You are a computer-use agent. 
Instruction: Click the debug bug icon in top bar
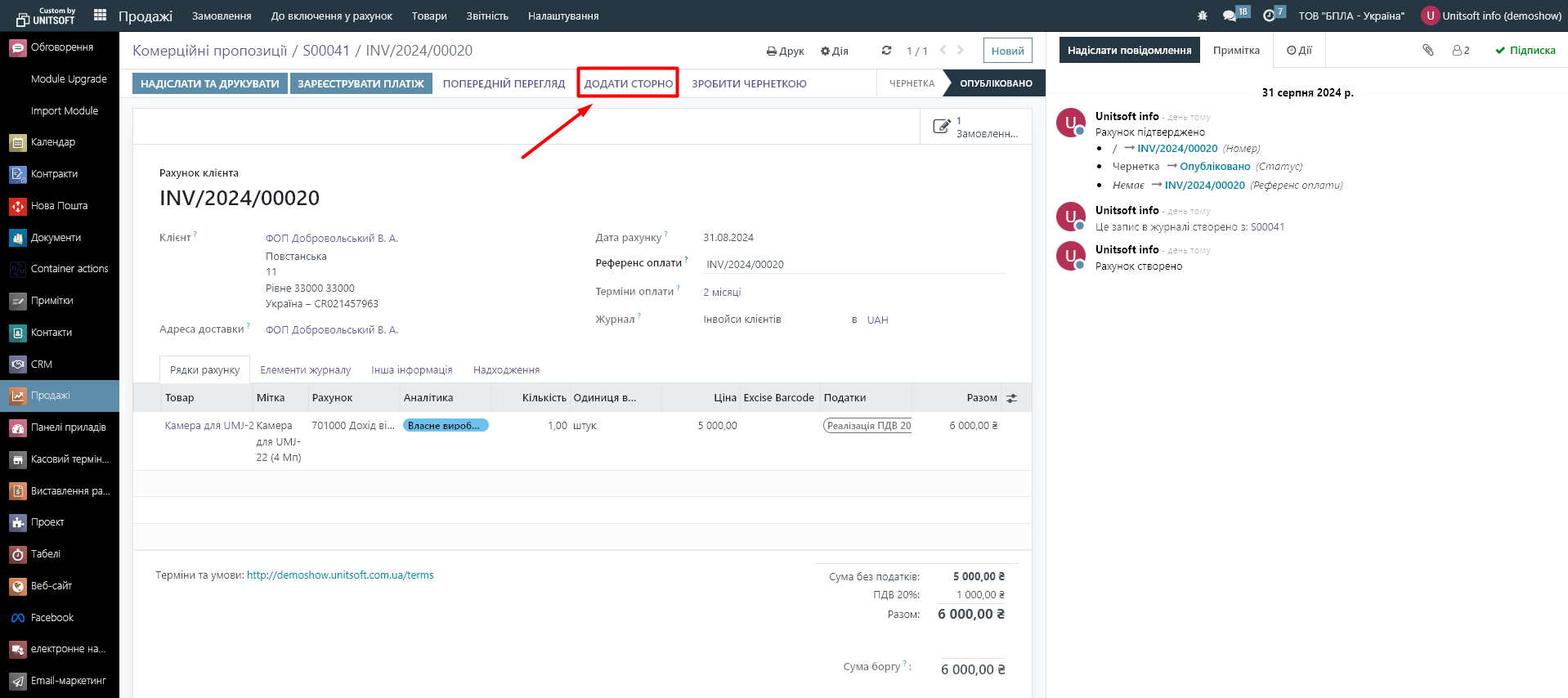pyautogui.click(x=1202, y=16)
